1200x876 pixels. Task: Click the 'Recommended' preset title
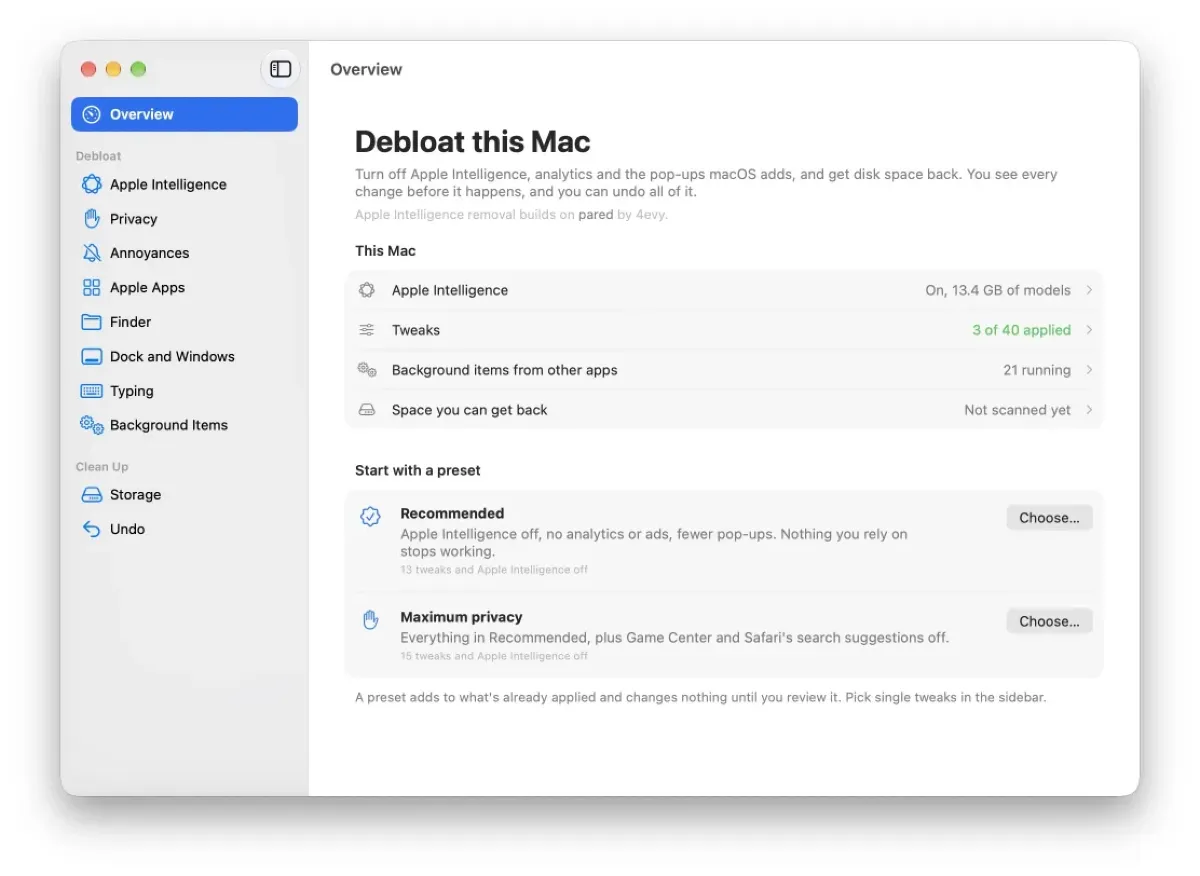[x=452, y=513]
